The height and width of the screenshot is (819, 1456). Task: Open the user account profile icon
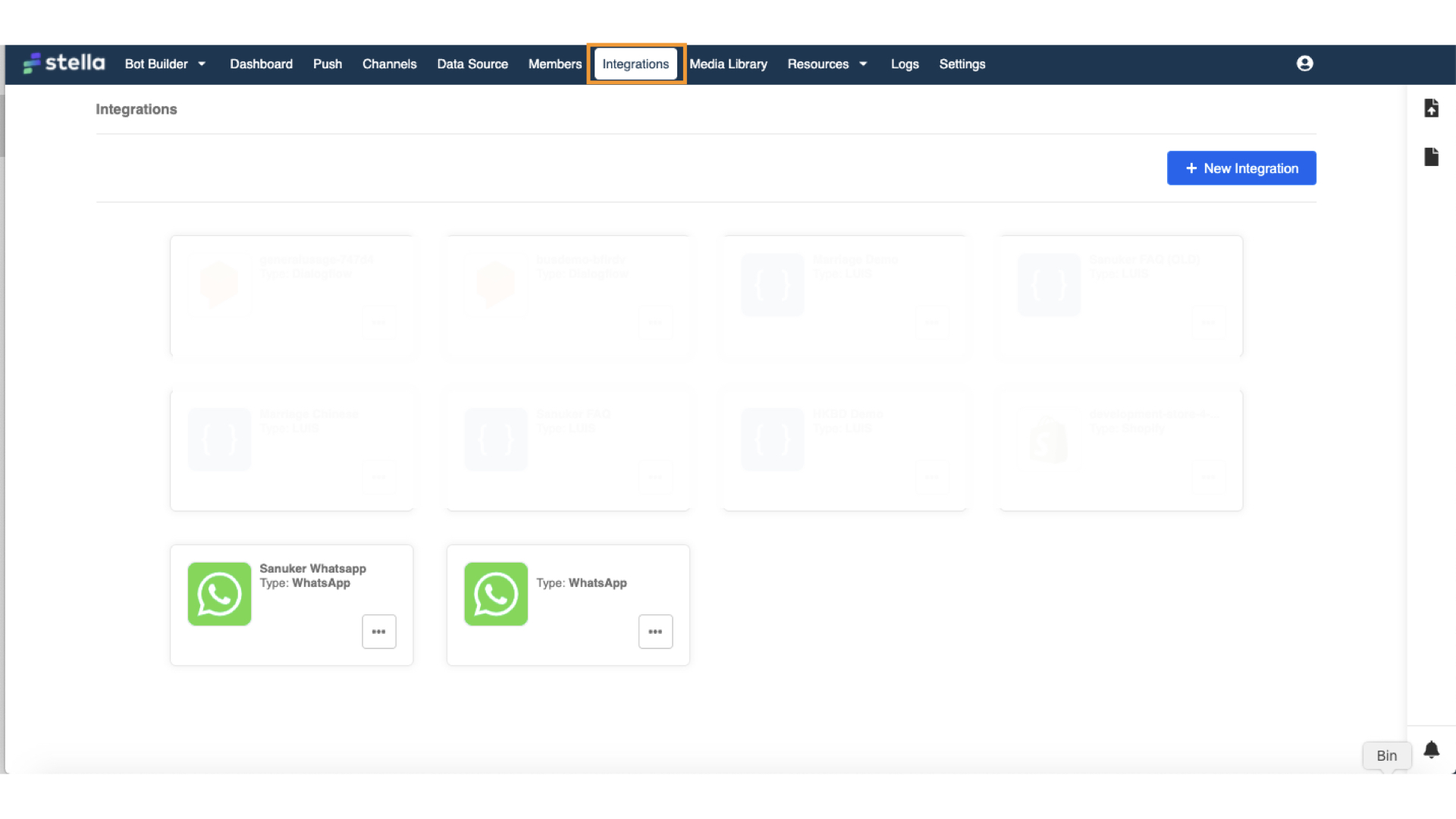pos(1304,64)
